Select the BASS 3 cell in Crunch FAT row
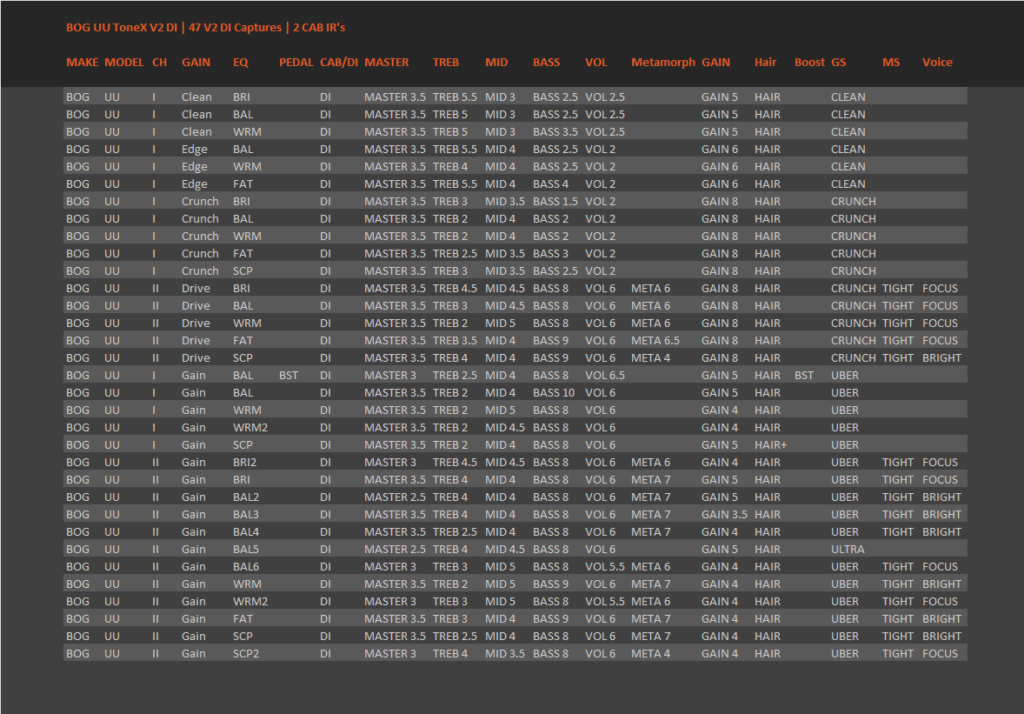Screen dimensions: 1024x714 pyautogui.click(x=551, y=253)
